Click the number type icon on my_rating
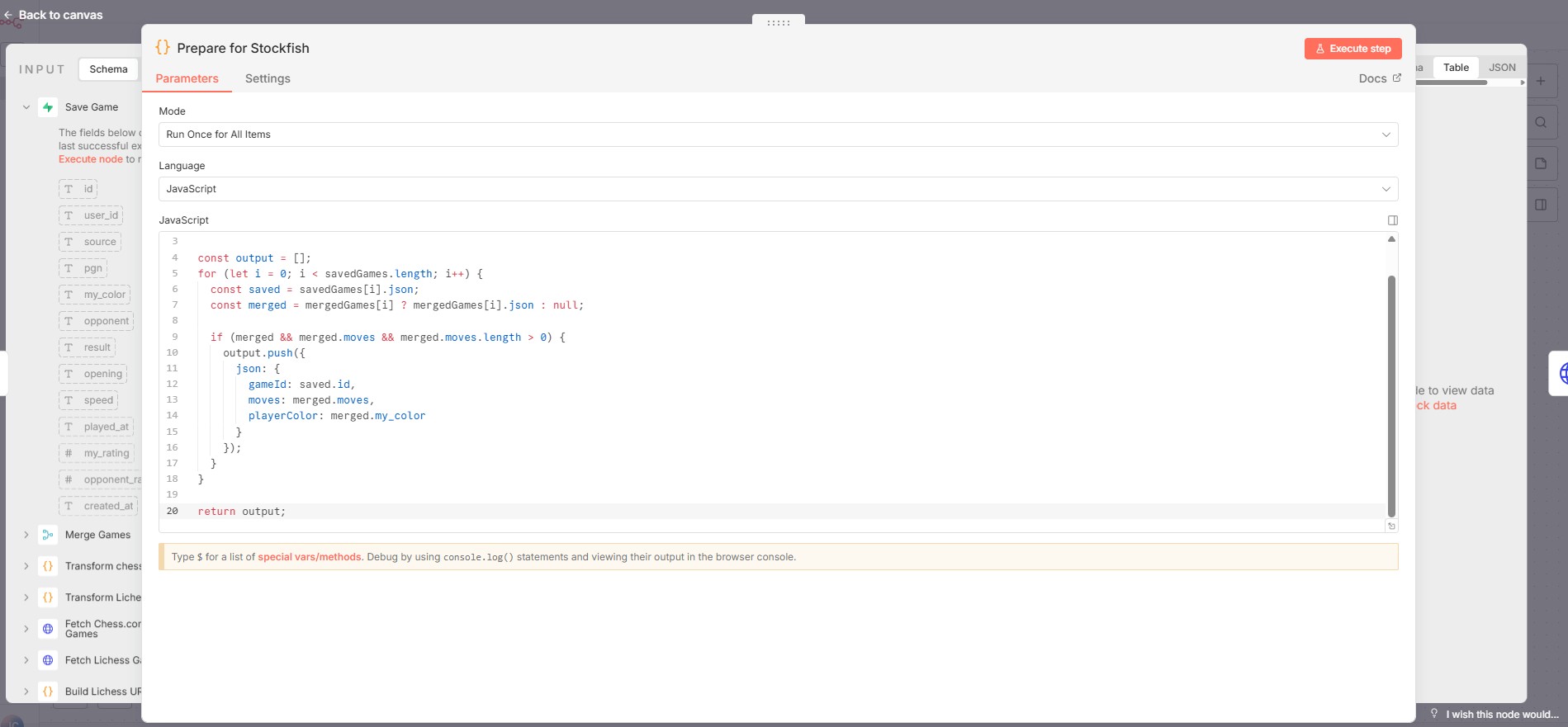The height and width of the screenshot is (727, 1568). pos(69,453)
